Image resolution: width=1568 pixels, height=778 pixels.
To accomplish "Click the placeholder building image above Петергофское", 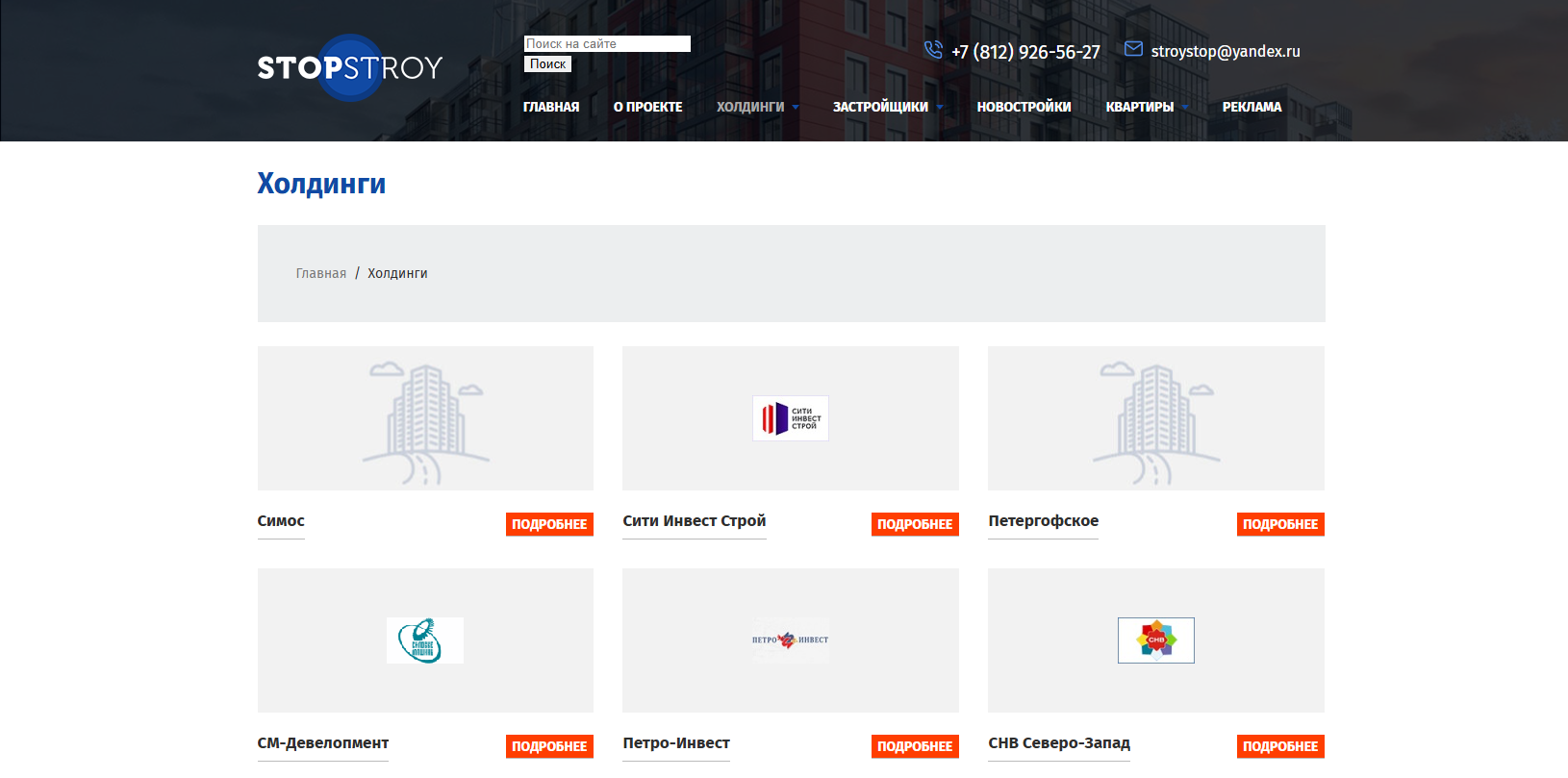I will point(1156,418).
